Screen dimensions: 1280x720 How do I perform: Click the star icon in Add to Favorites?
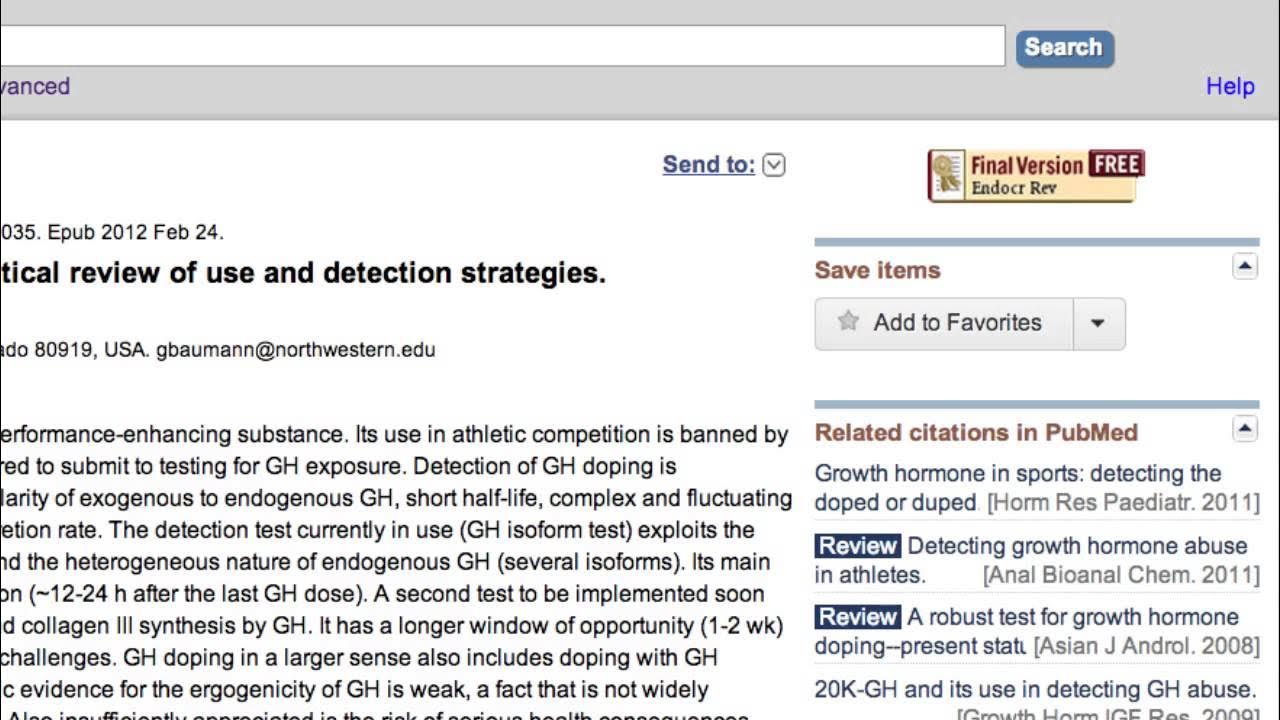tap(849, 322)
